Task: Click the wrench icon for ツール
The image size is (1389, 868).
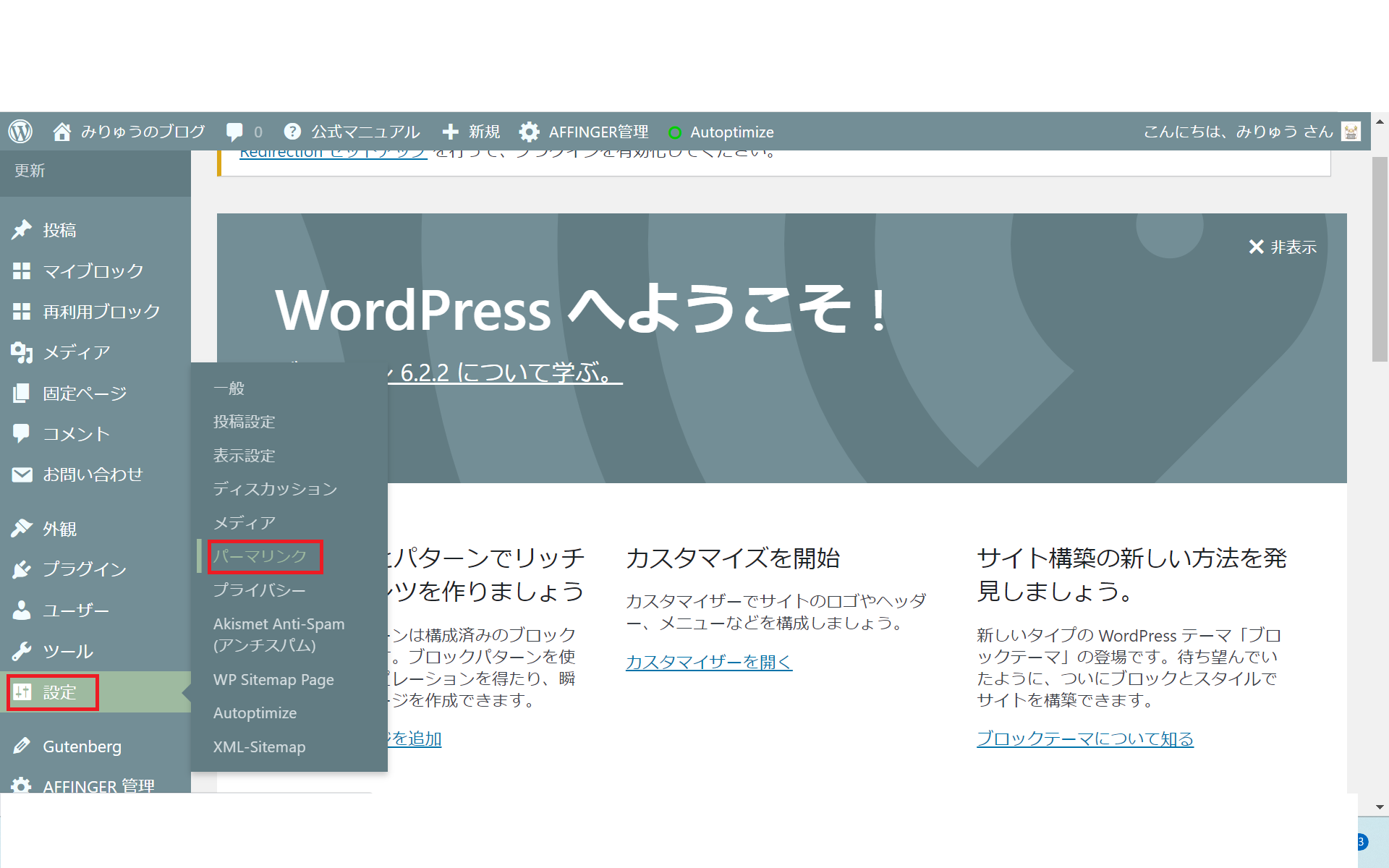Action: [22, 651]
